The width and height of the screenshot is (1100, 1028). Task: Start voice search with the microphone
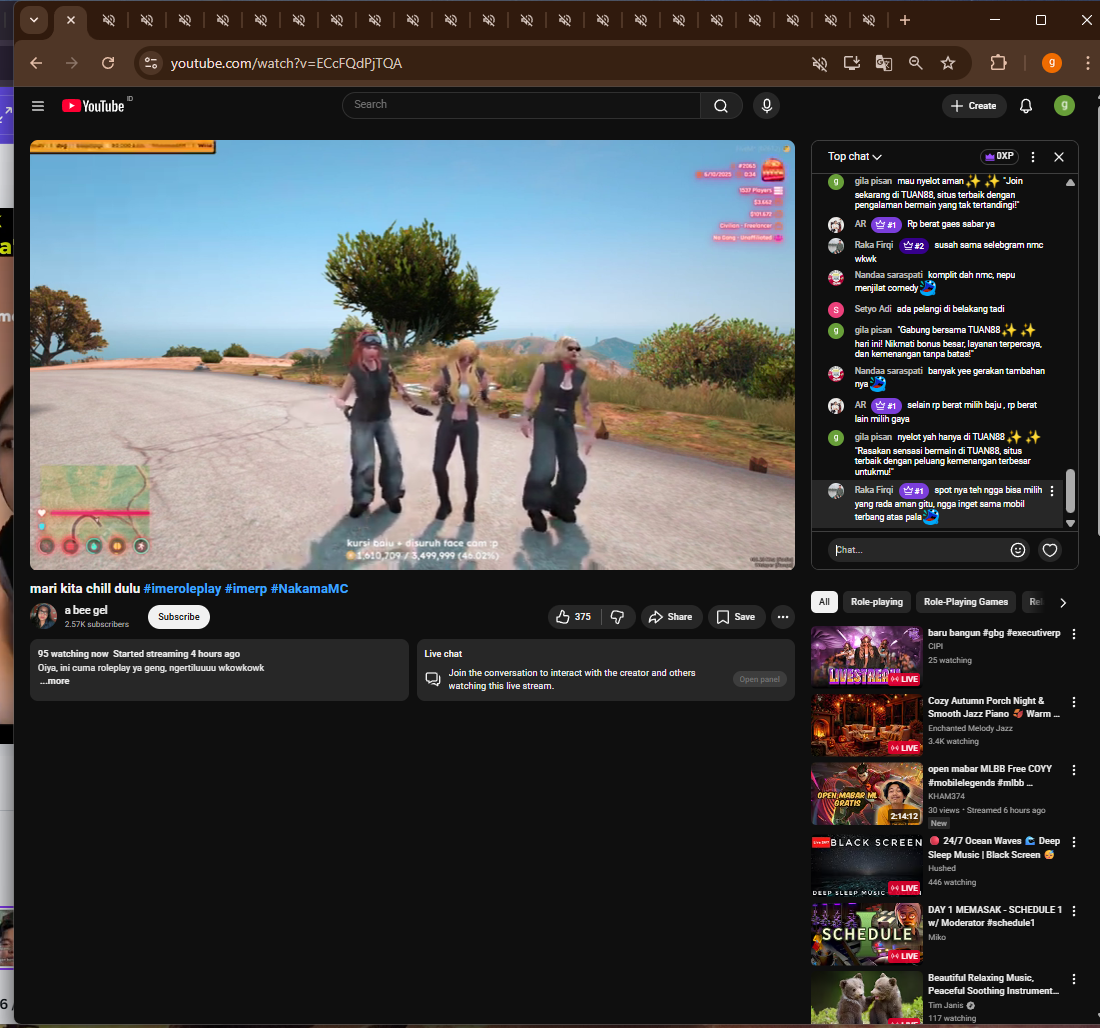coord(767,105)
